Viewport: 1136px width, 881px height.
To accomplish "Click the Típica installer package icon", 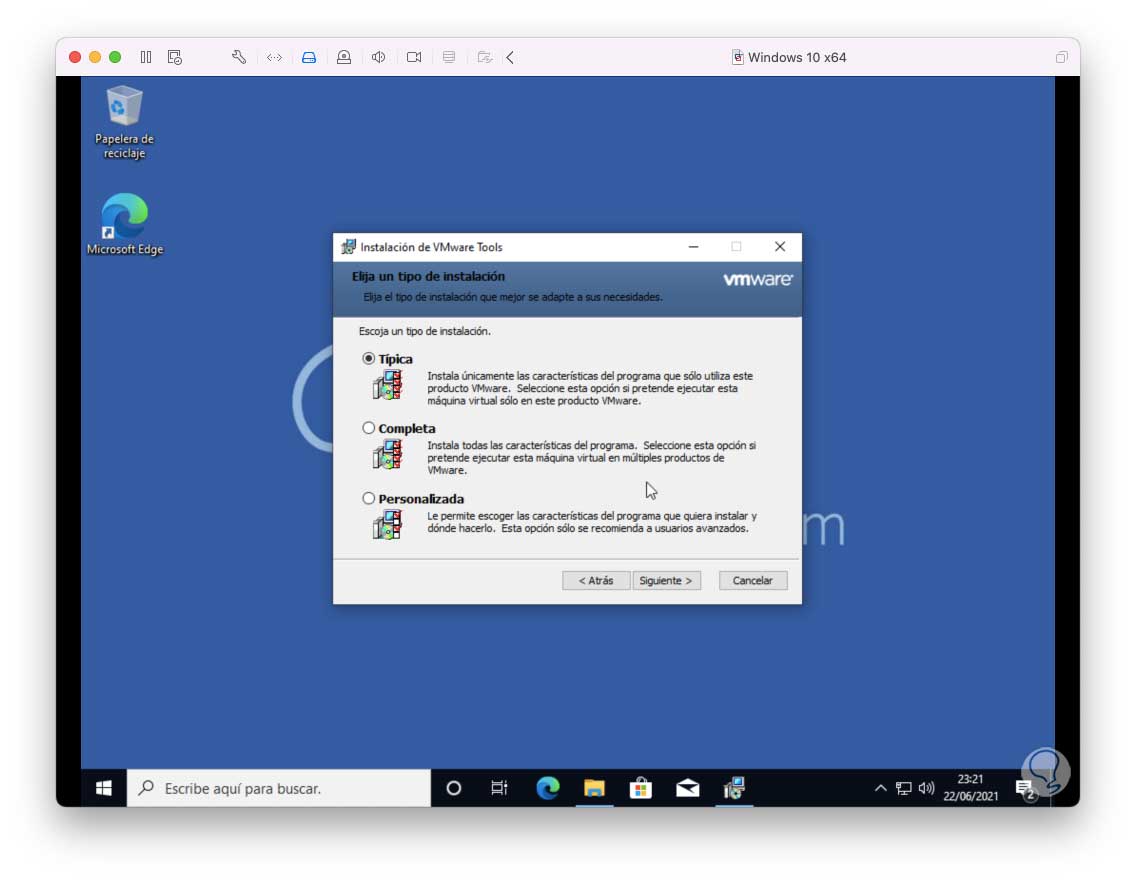I will 388,385.
